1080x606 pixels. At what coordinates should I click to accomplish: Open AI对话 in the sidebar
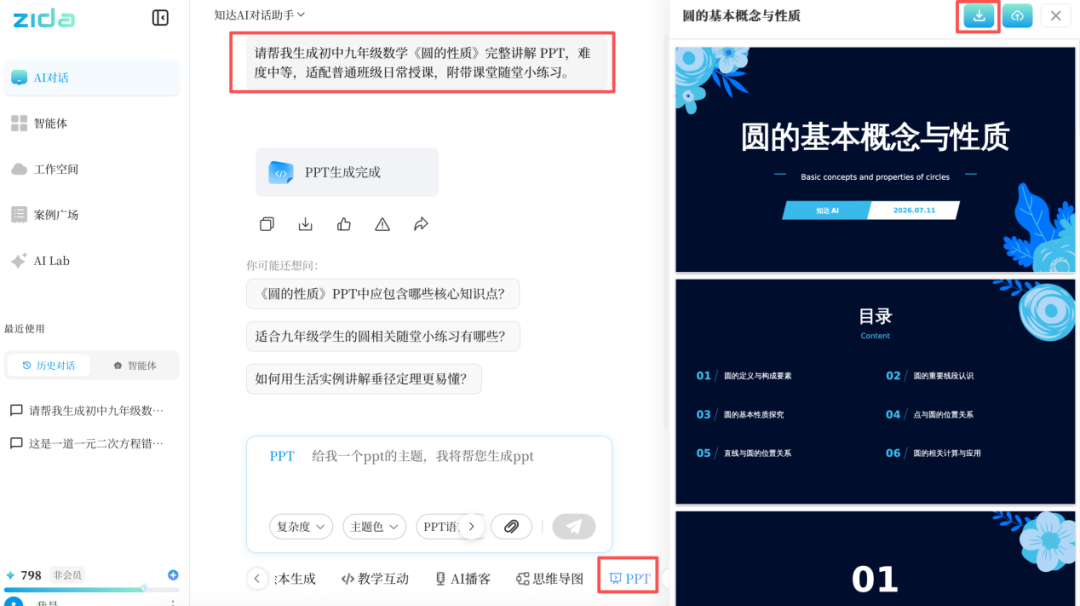click(x=92, y=78)
